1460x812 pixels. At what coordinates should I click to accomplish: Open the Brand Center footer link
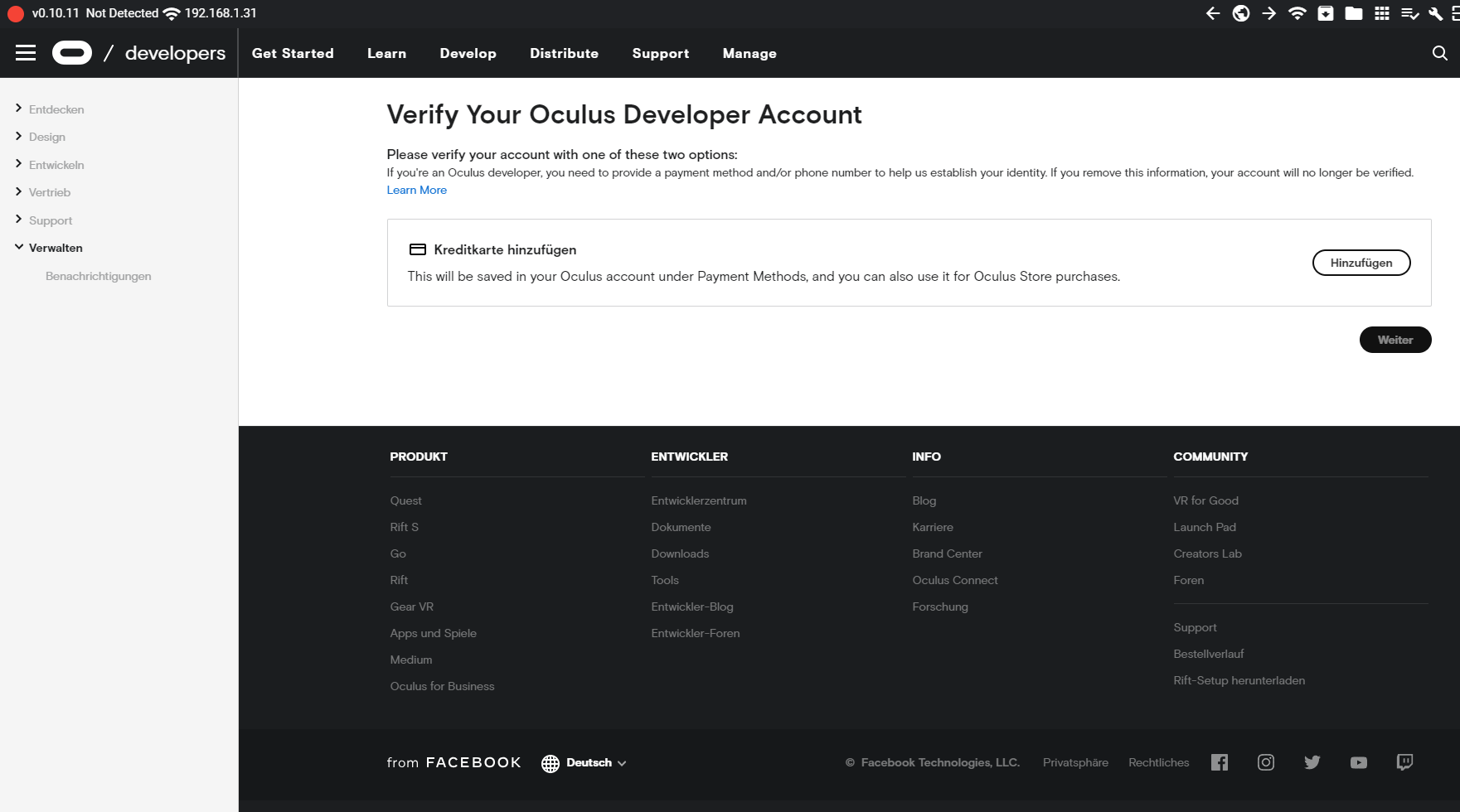tap(948, 553)
